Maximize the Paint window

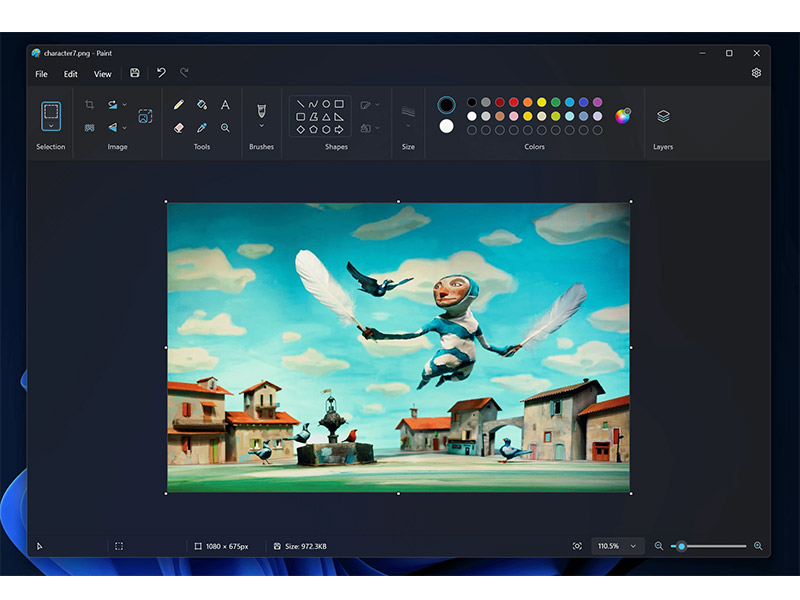tap(729, 53)
